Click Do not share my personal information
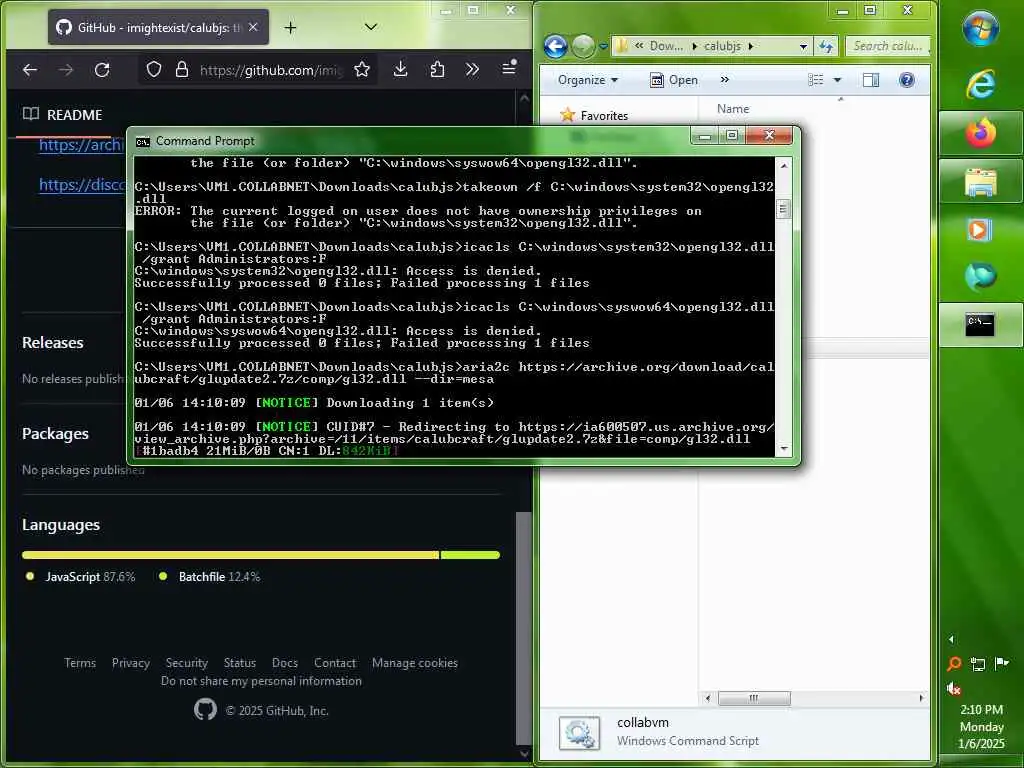 [x=261, y=680]
